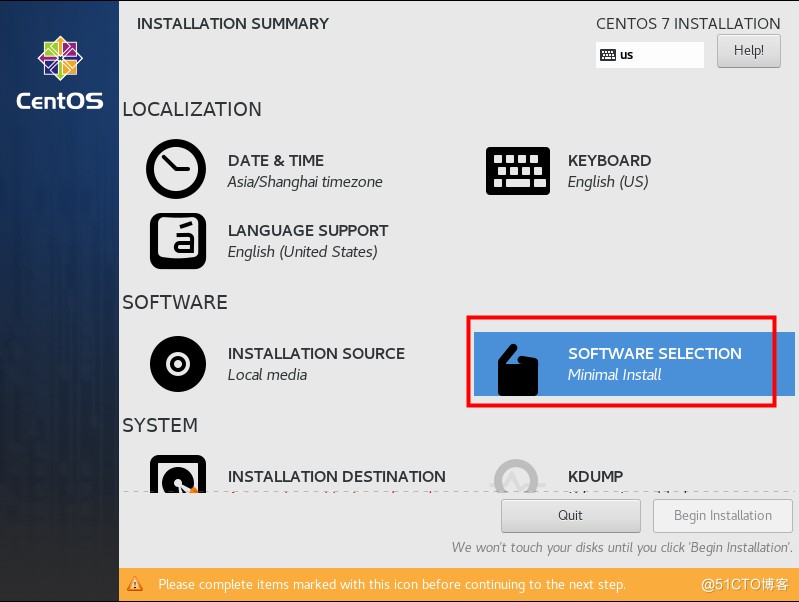Open LANGUAGE SUPPORT settings label

point(308,230)
